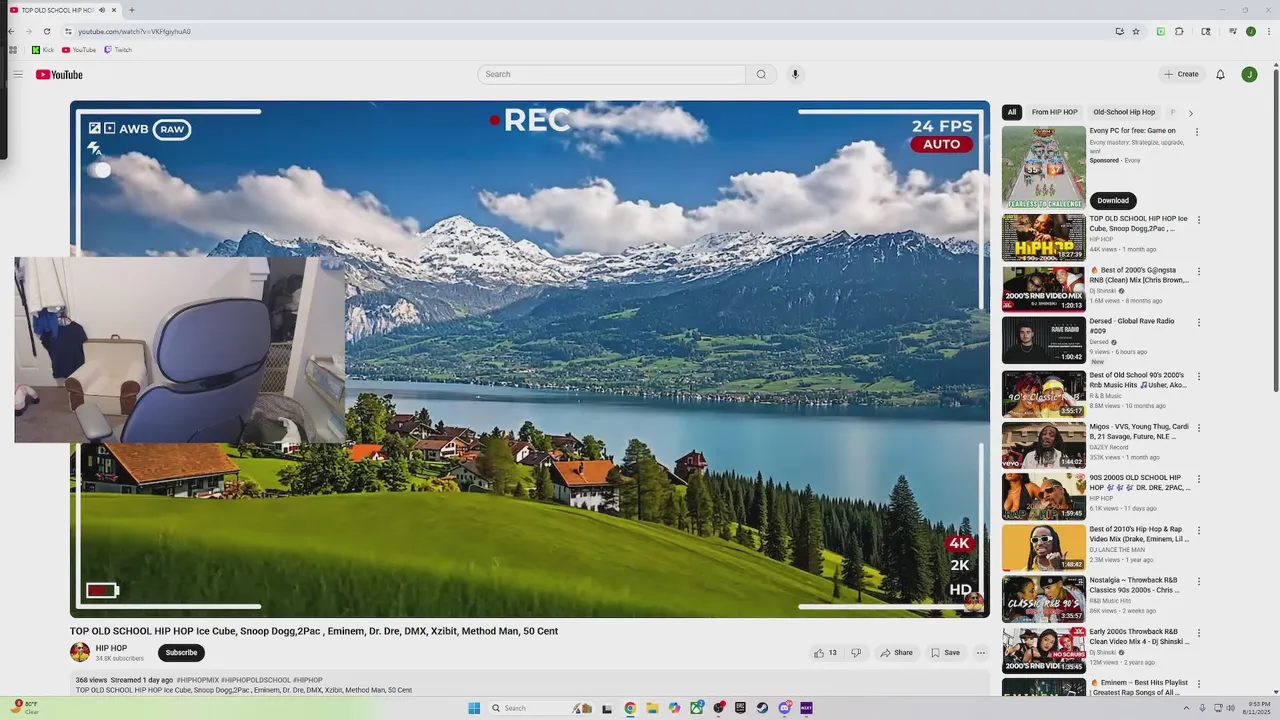Click the Chrome address bar URL
The image size is (1280, 720).
[134, 31]
